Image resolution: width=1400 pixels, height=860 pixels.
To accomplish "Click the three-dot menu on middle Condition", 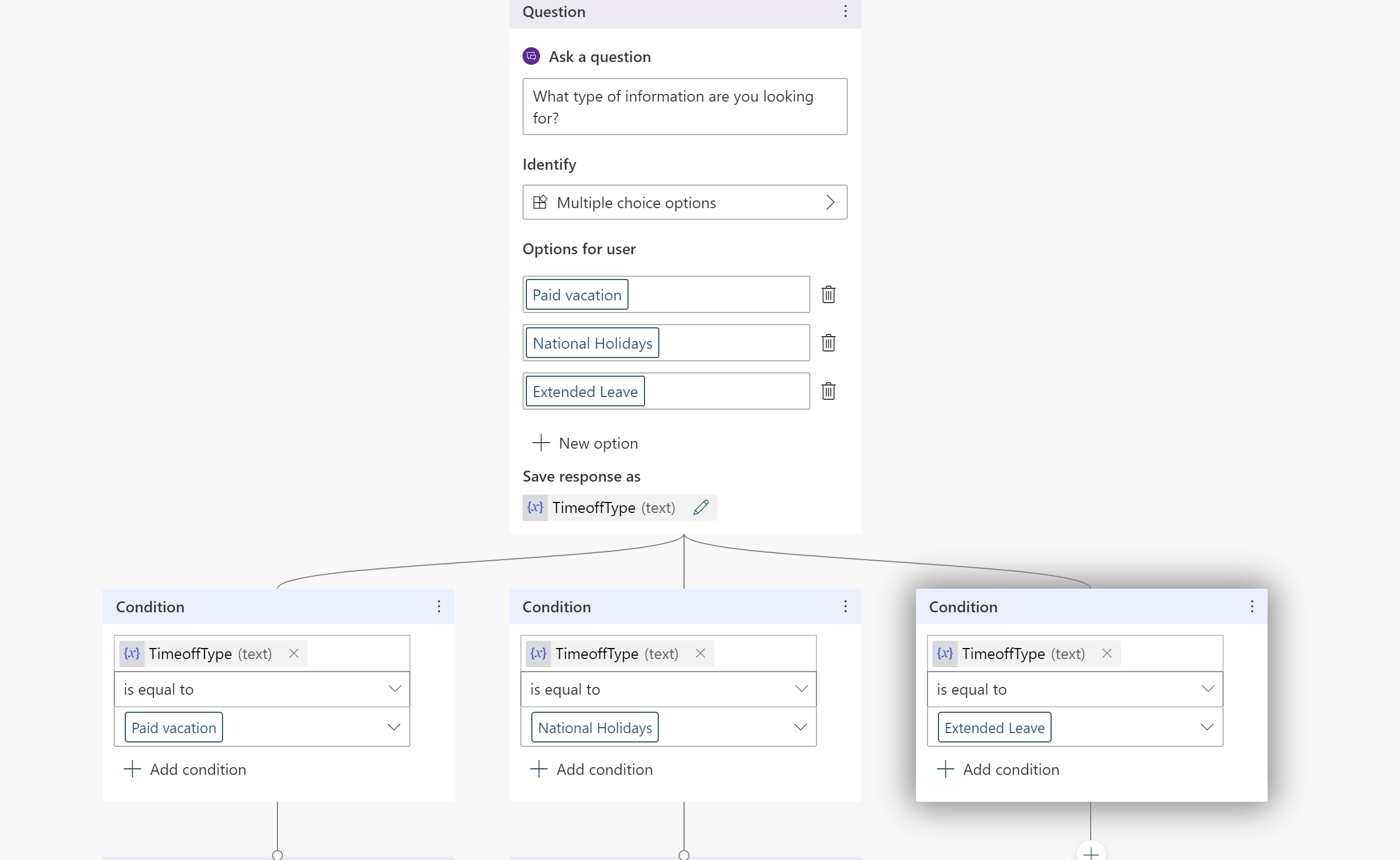I will tap(845, 606).
